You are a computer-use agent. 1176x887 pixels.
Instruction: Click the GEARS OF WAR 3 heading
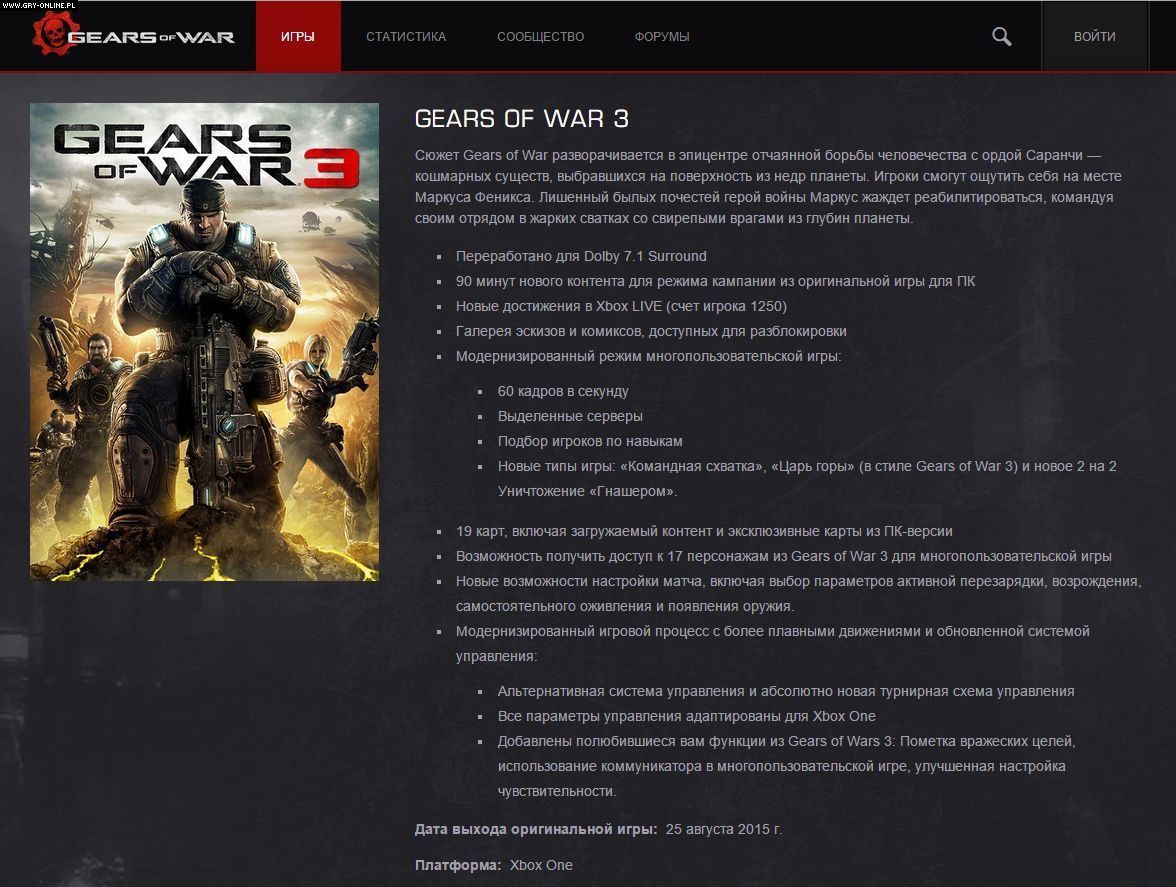[521, 119]
